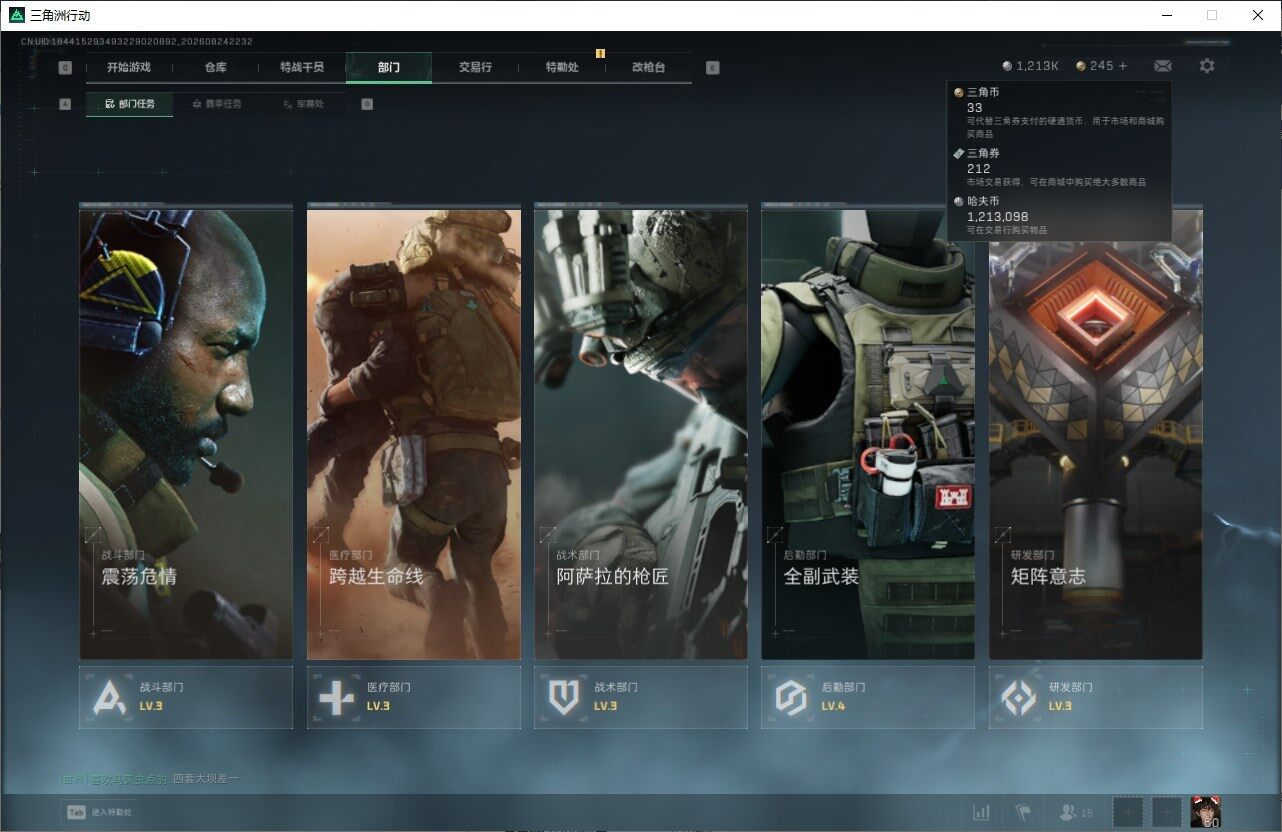Open settings via the gear icon
The height and width of the screenshot is (832, 1282).
(1207, 66)
